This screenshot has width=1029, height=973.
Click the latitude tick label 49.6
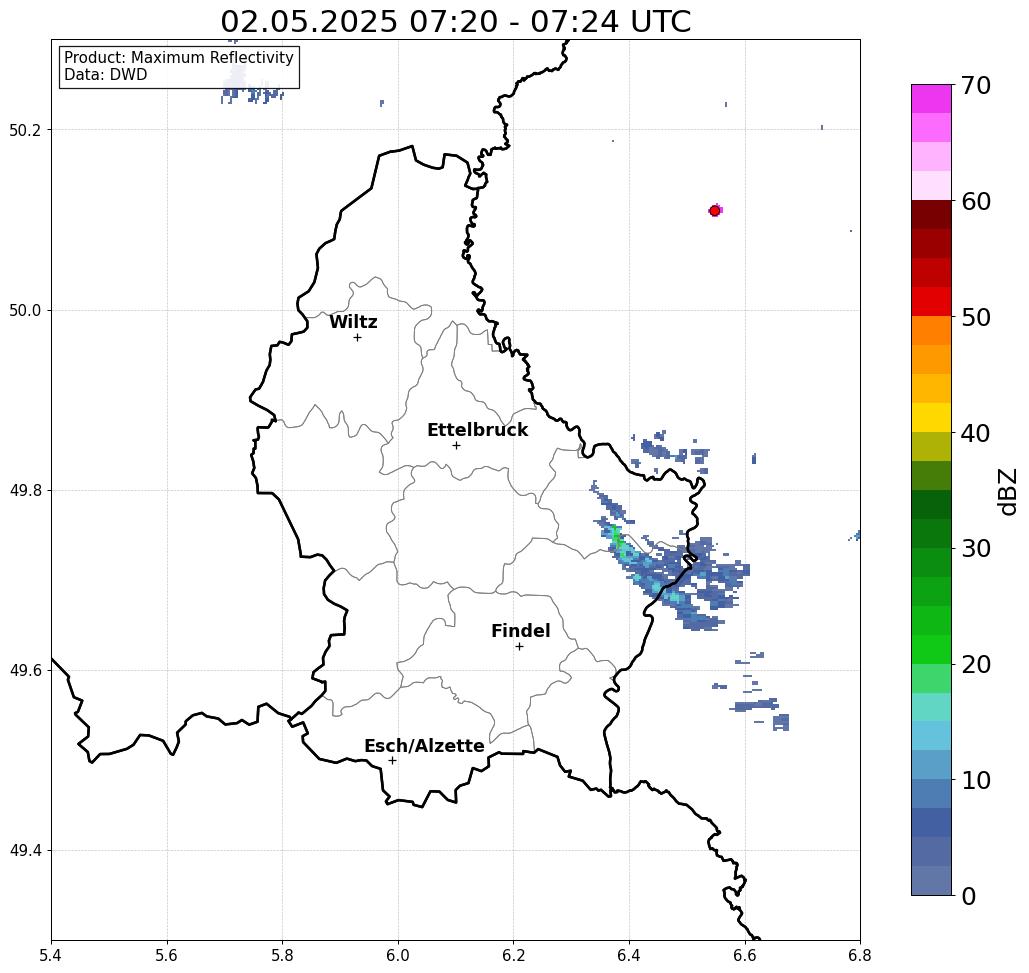coord(25,671)
